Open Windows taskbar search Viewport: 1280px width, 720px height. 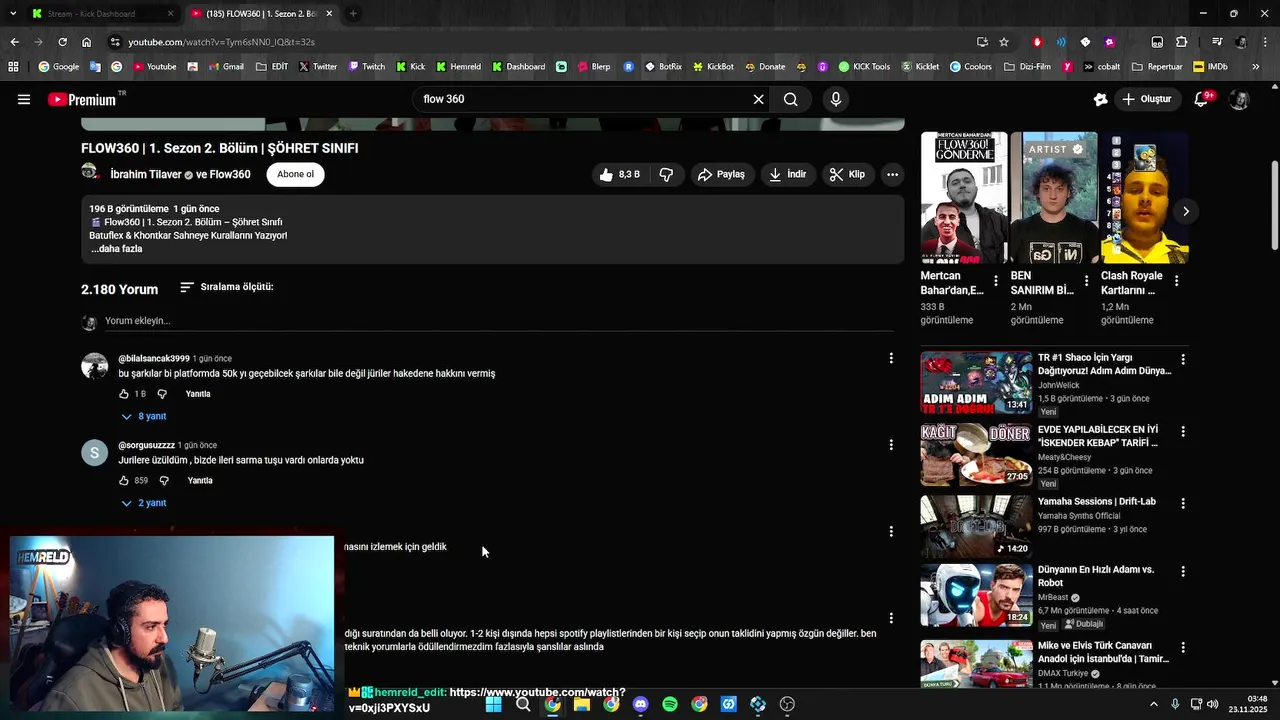[523, 704]
